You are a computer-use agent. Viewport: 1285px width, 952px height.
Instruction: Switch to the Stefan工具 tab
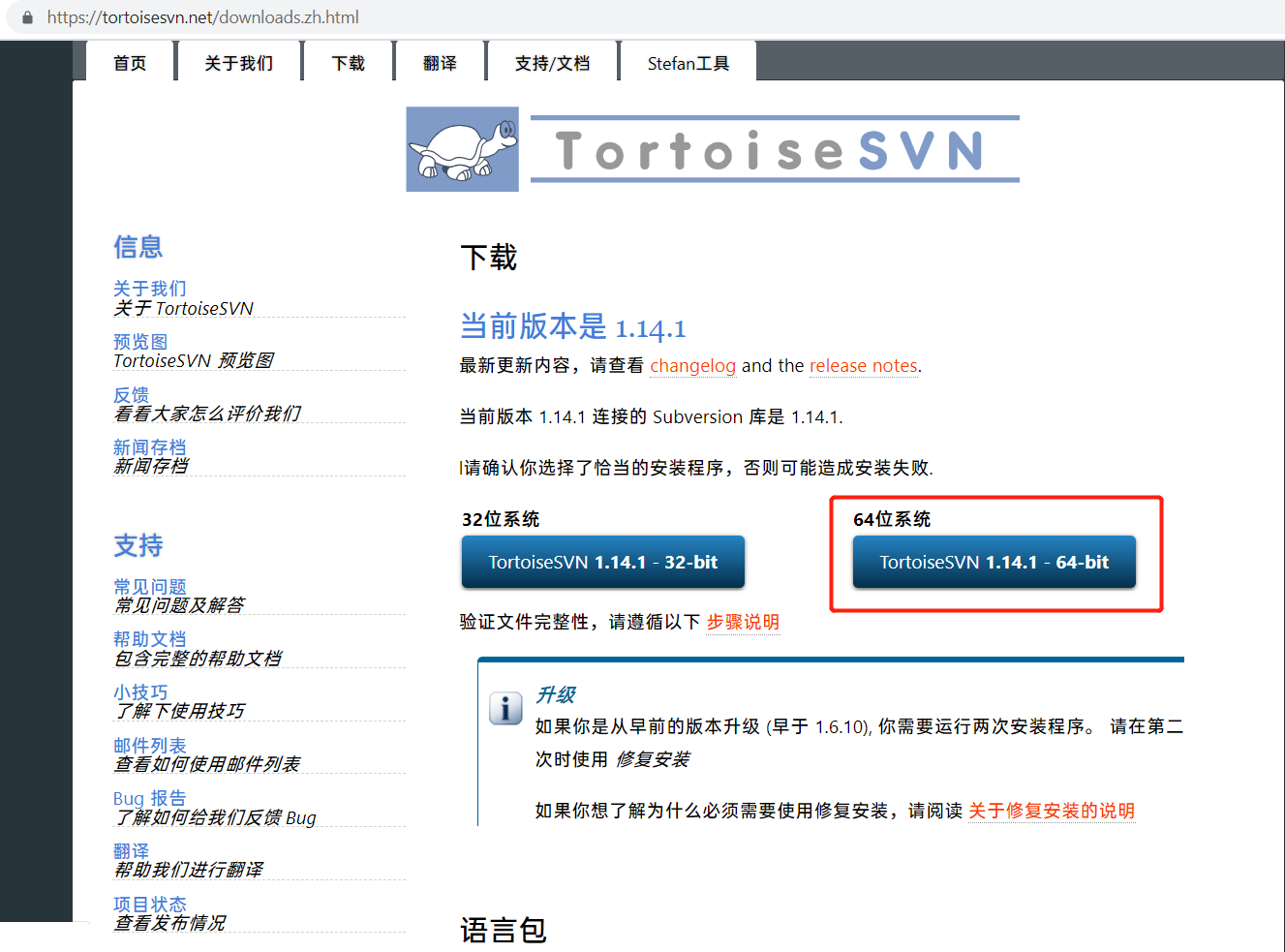[688, 62]
